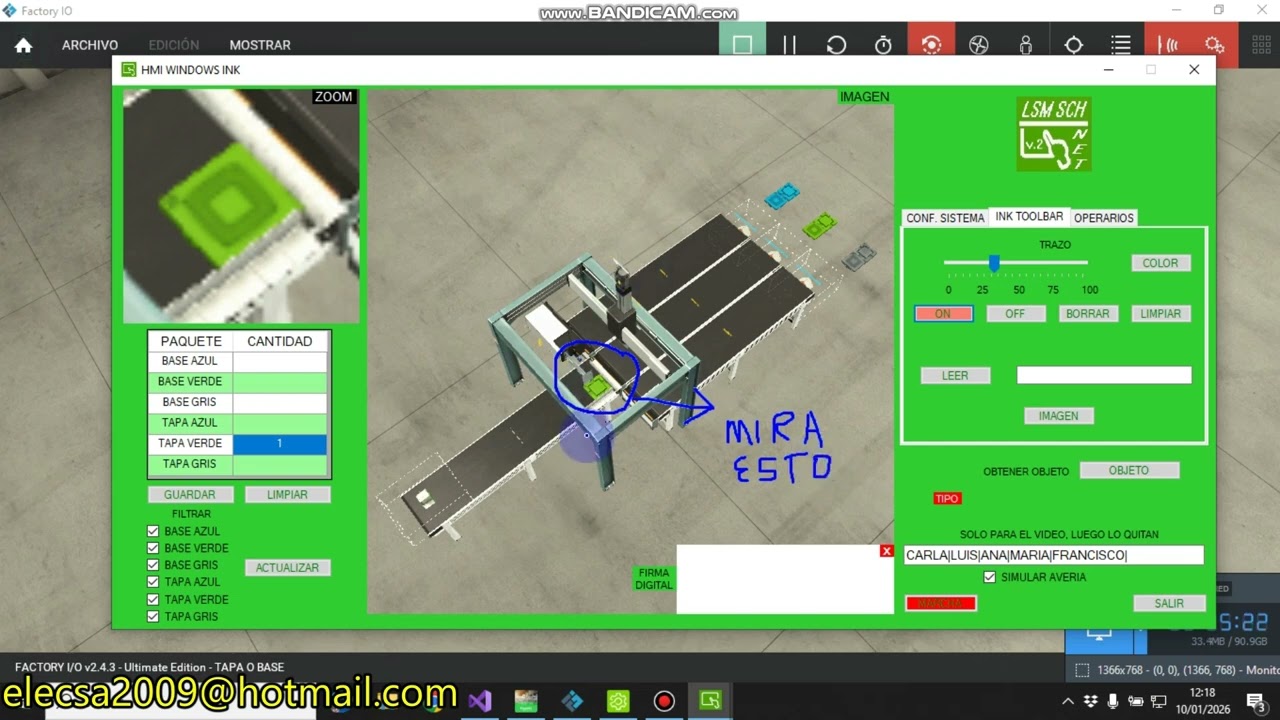Viewport: 1280px width, 720px height.
Task: Select the INK TOOLBAR tab
Action: pos(1029,217)
